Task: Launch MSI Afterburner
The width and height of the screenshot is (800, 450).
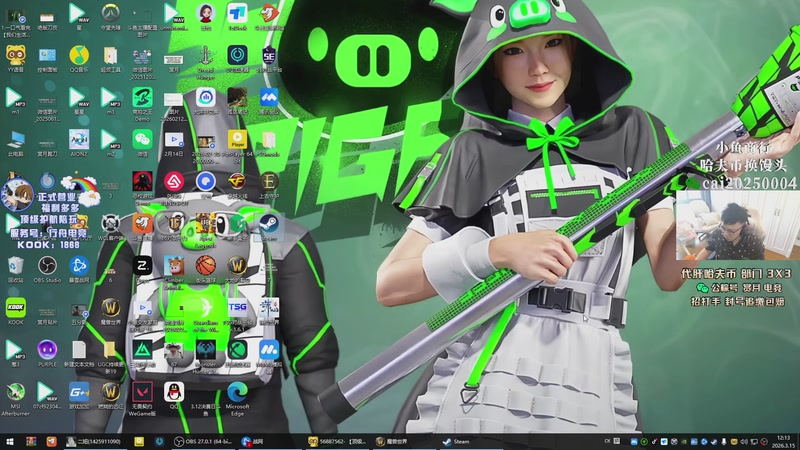Action: 15,399
